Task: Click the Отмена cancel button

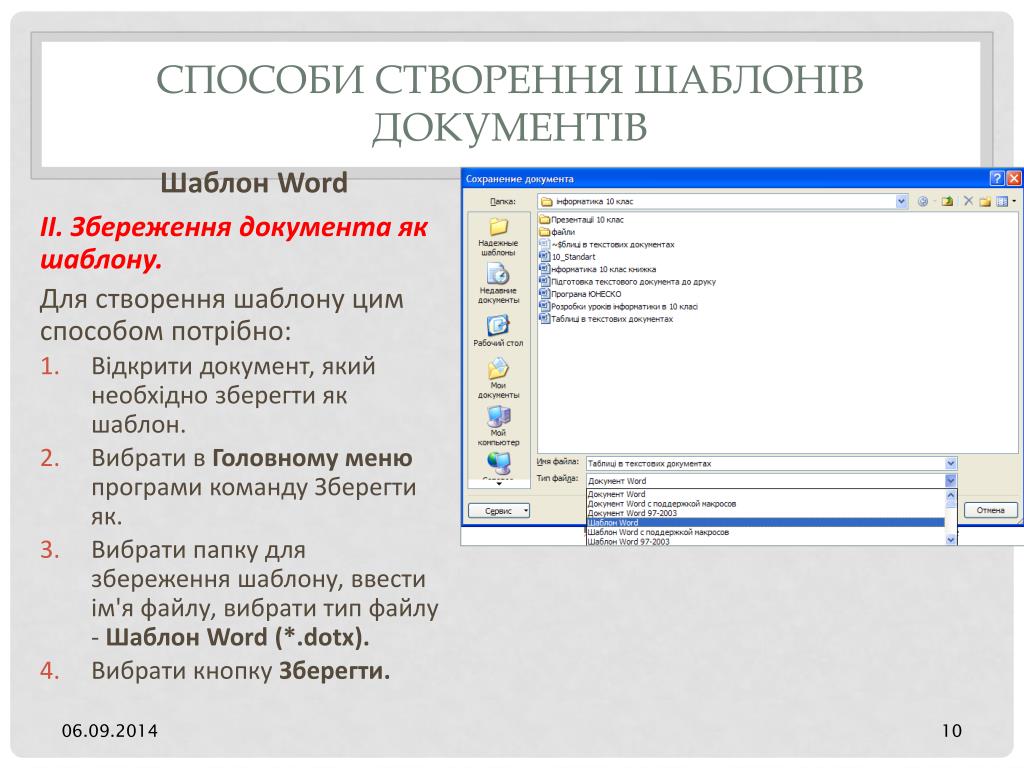Action: [x=990, y=510]
